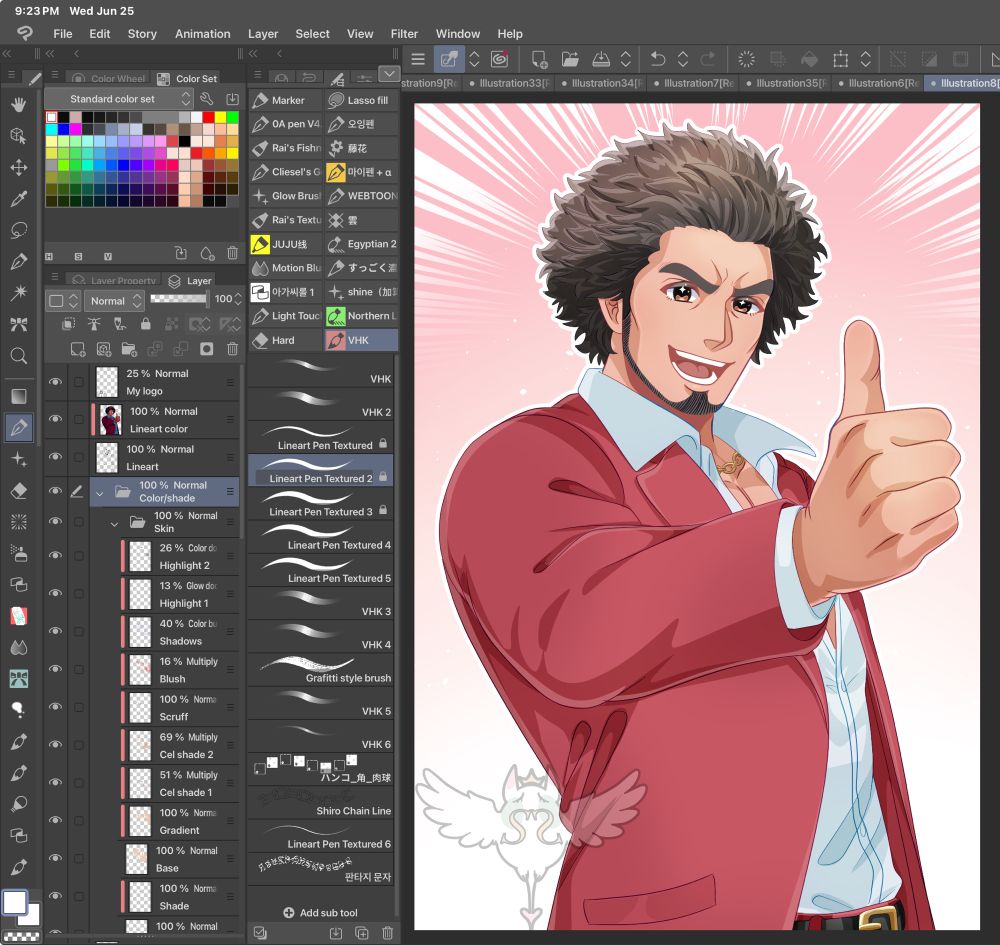Select the Eraser tool
The image size is (1000, 945).
click(18, 490)
